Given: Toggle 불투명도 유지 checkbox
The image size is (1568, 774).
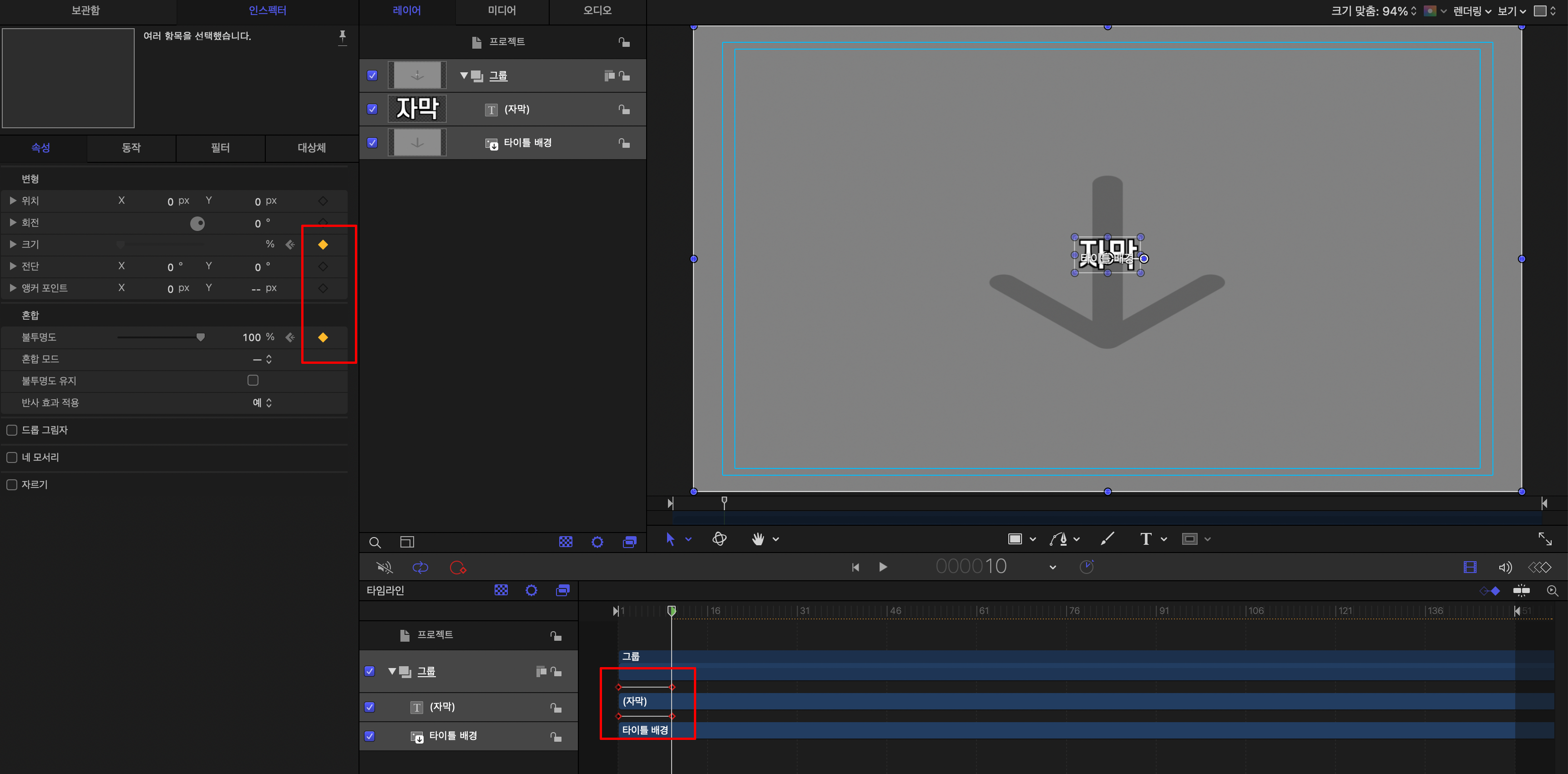Looking at the screenshot, I should click(x=253, y=380).
